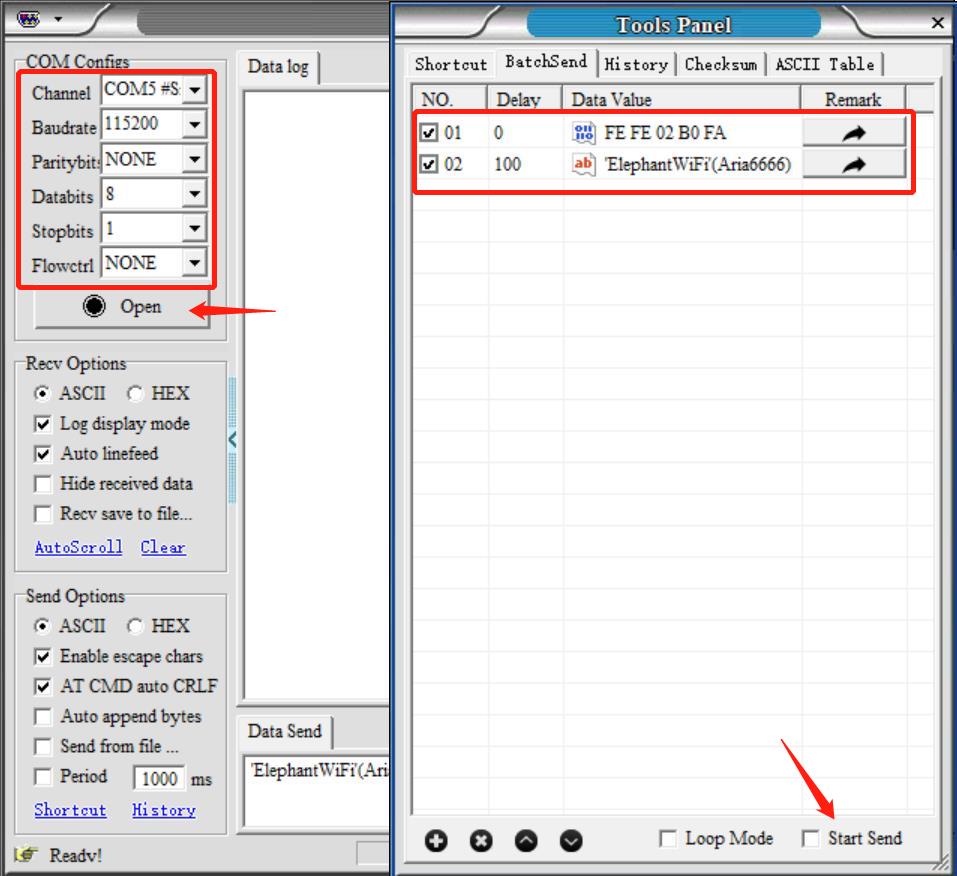The height and width of the screenshot is (876, 957).
Task: Expand the Baudrate dropdown
Action: coord(195,125)
